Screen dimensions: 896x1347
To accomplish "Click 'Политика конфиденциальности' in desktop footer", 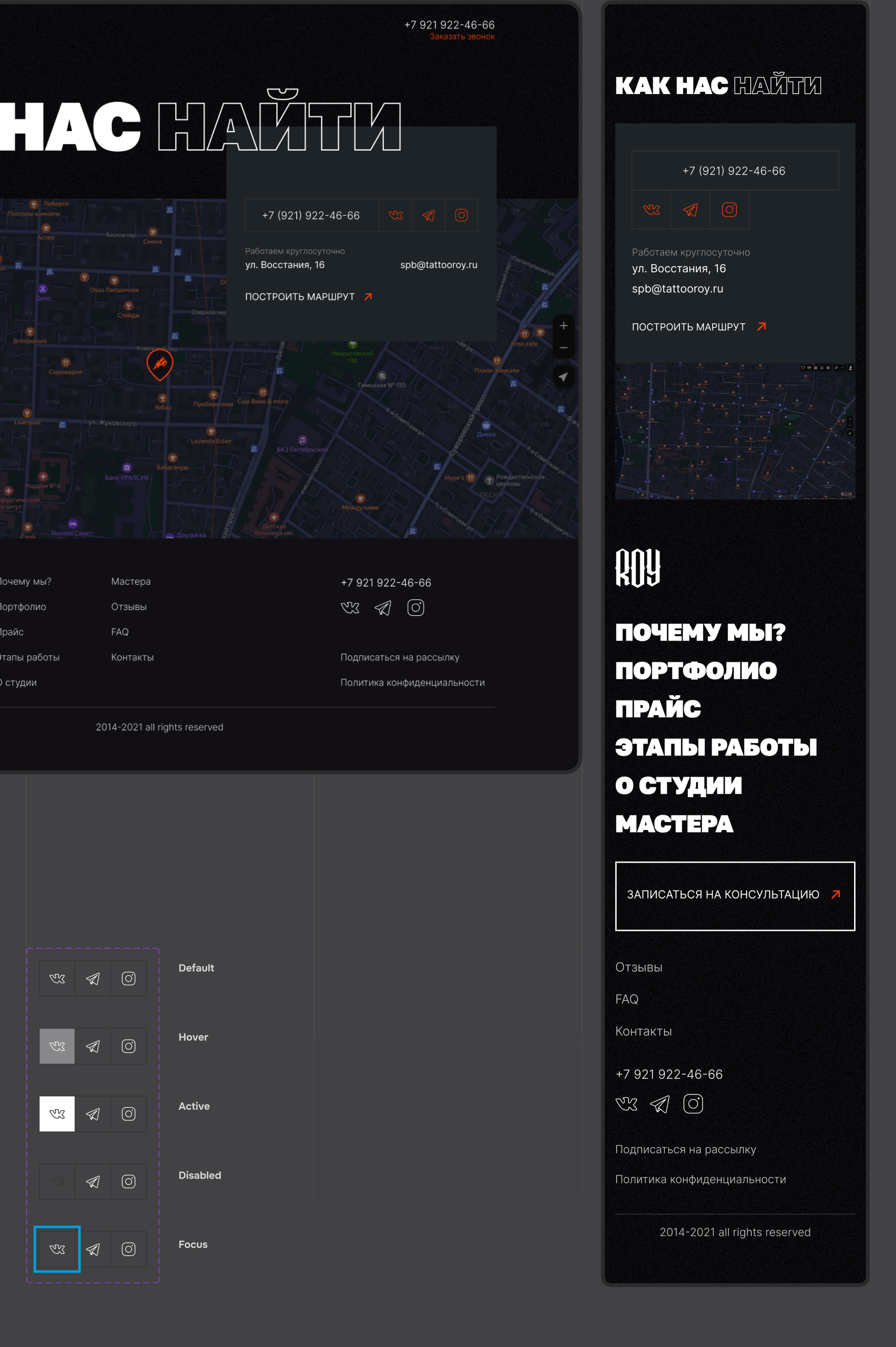I will 412,683.
